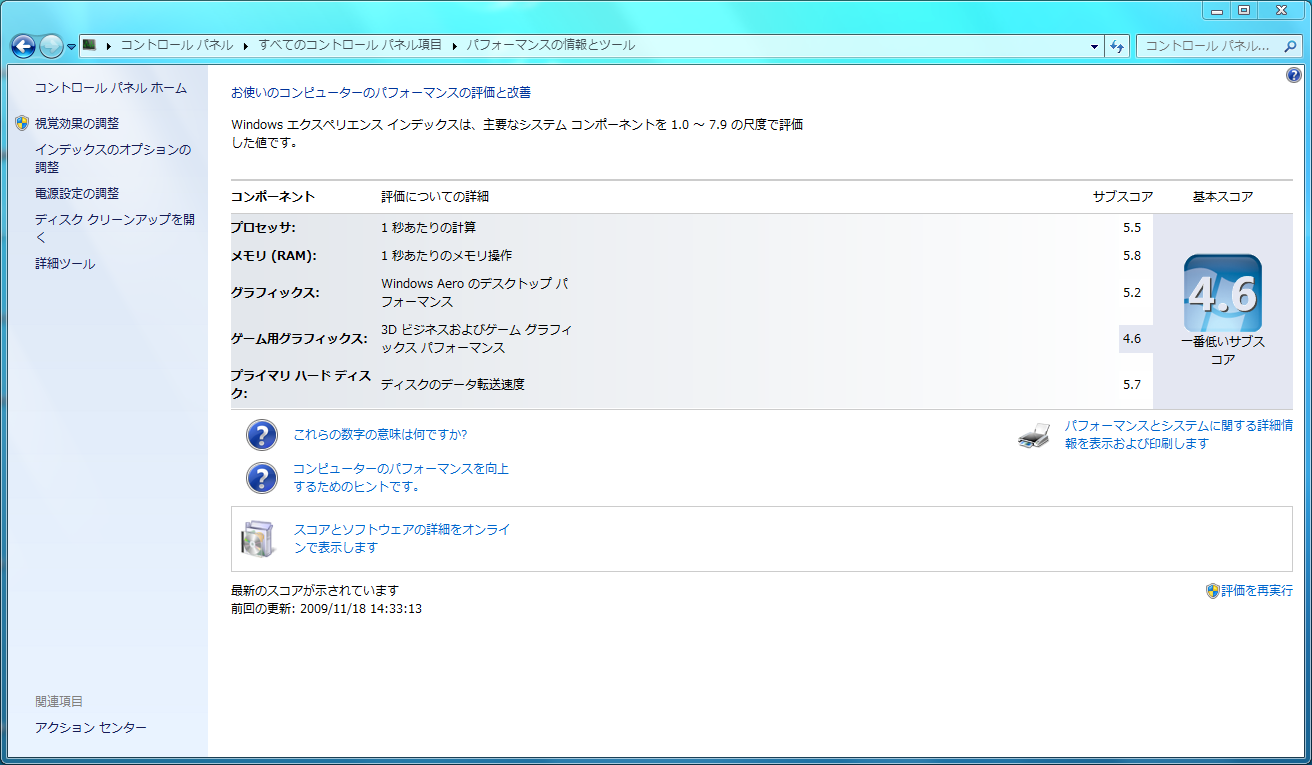Image resolution: width=1312 pixels, height=765 pixels.
Task: Click the ゲーム用グラフィックス: row label
Action: [299, 339]
